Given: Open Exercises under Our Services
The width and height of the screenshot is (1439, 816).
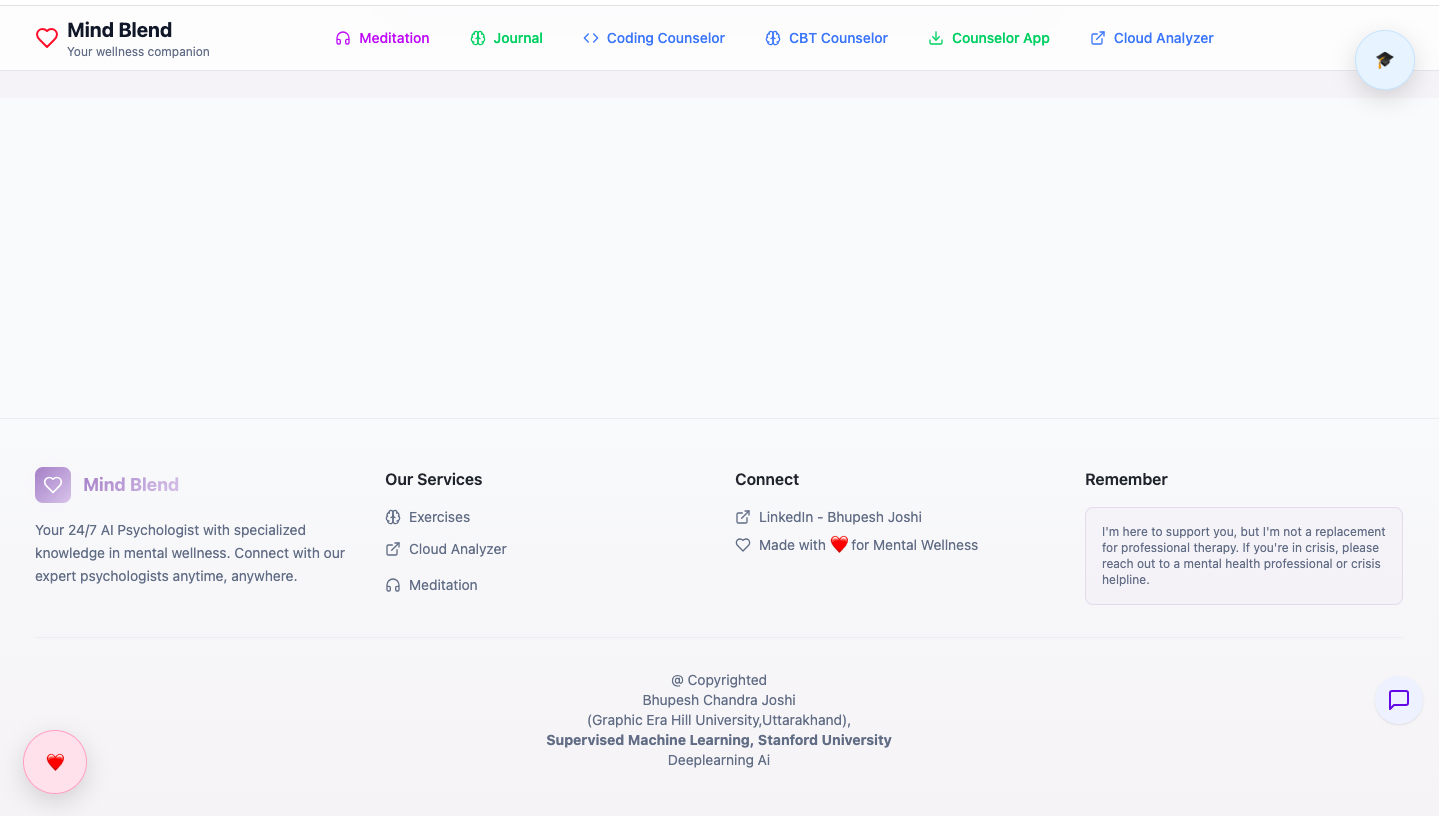Looking at the screenshot, I should pos(428,517).
